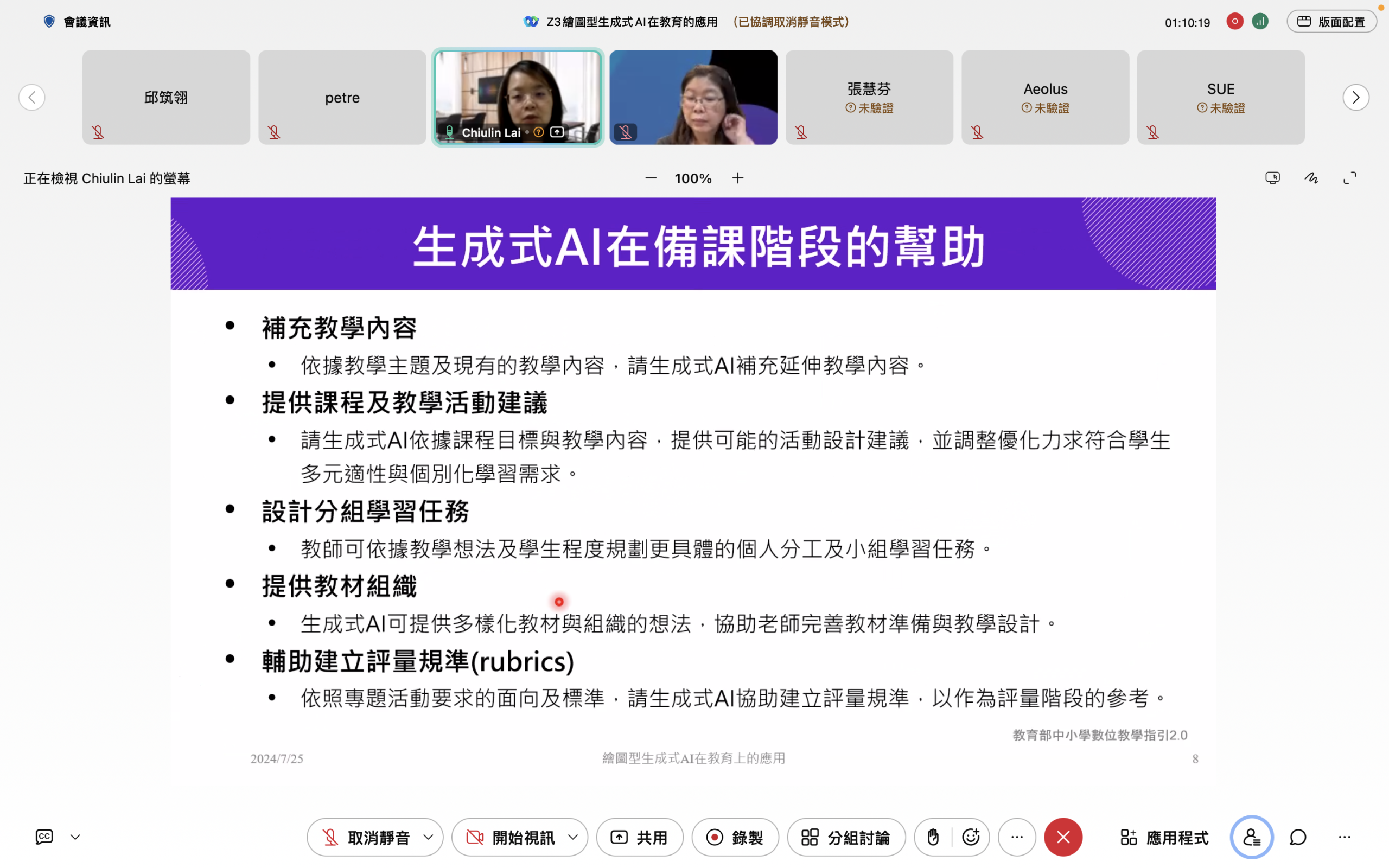The width and height of the screenshot is (1389, 868).
Task: Click the raise hand icon
Action: [x=933, y=837]
